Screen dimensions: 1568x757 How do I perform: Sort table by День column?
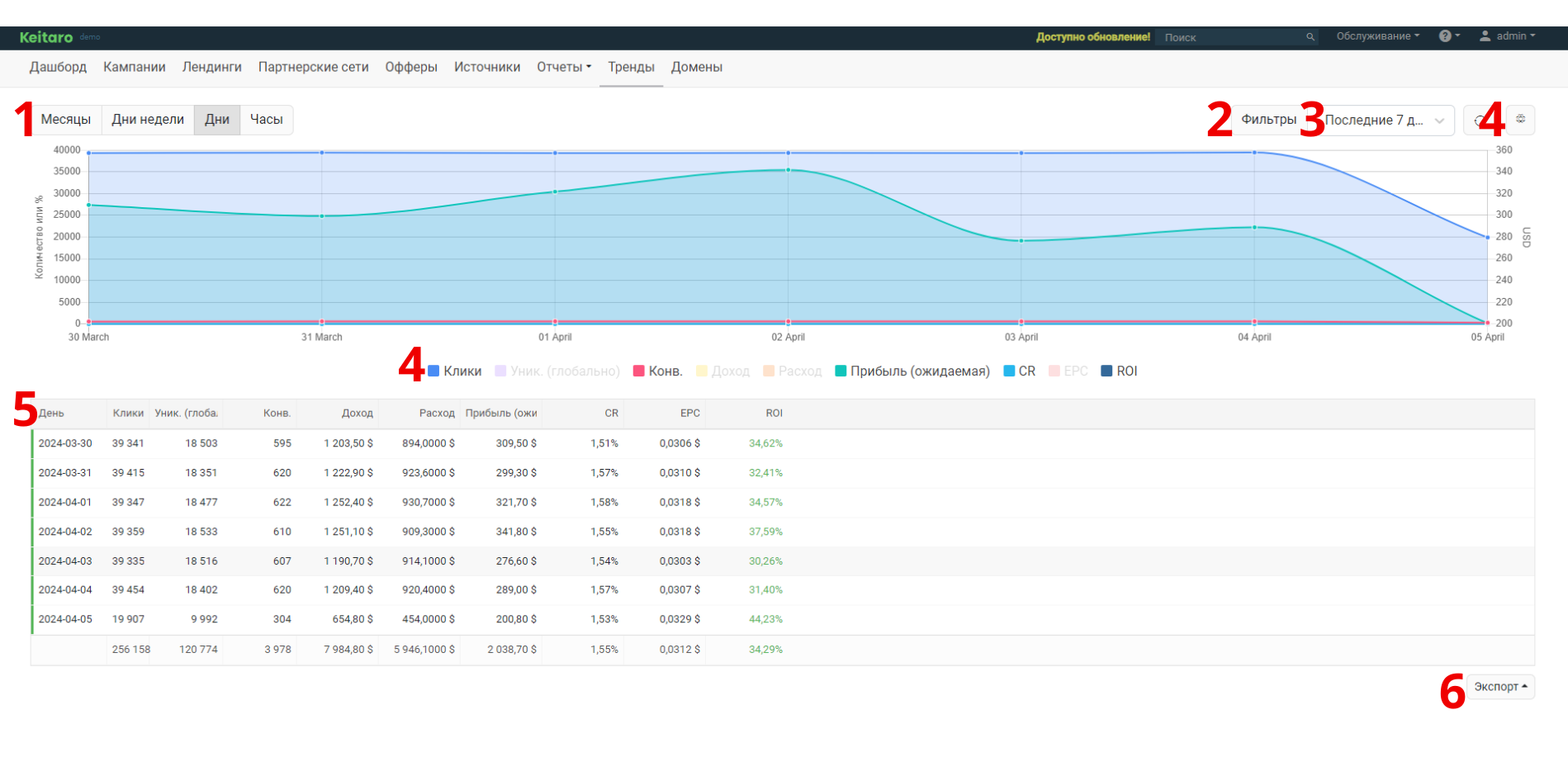[51, 414]
